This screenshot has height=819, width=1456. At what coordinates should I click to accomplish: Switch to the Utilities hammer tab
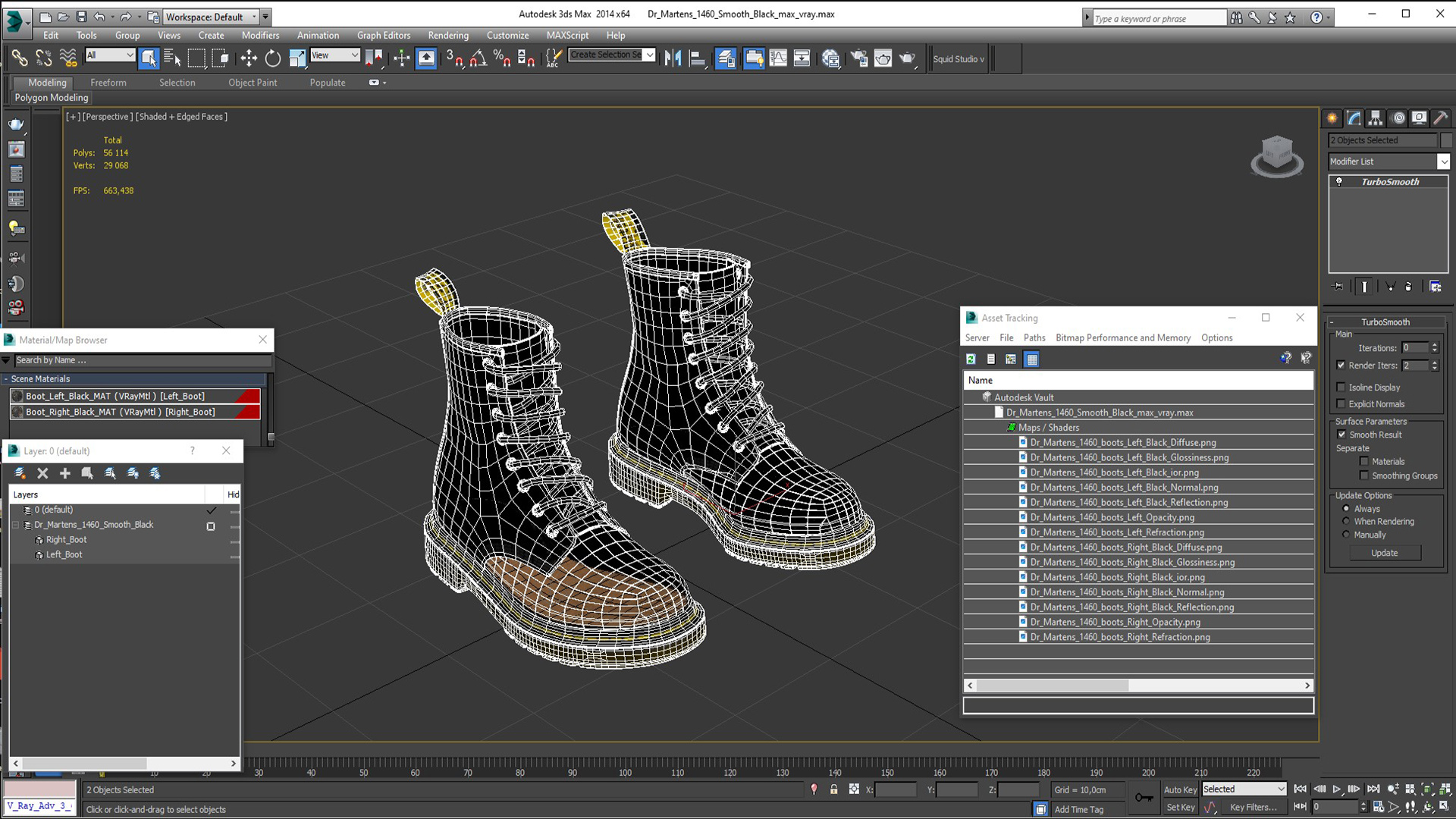point(1441,118)
